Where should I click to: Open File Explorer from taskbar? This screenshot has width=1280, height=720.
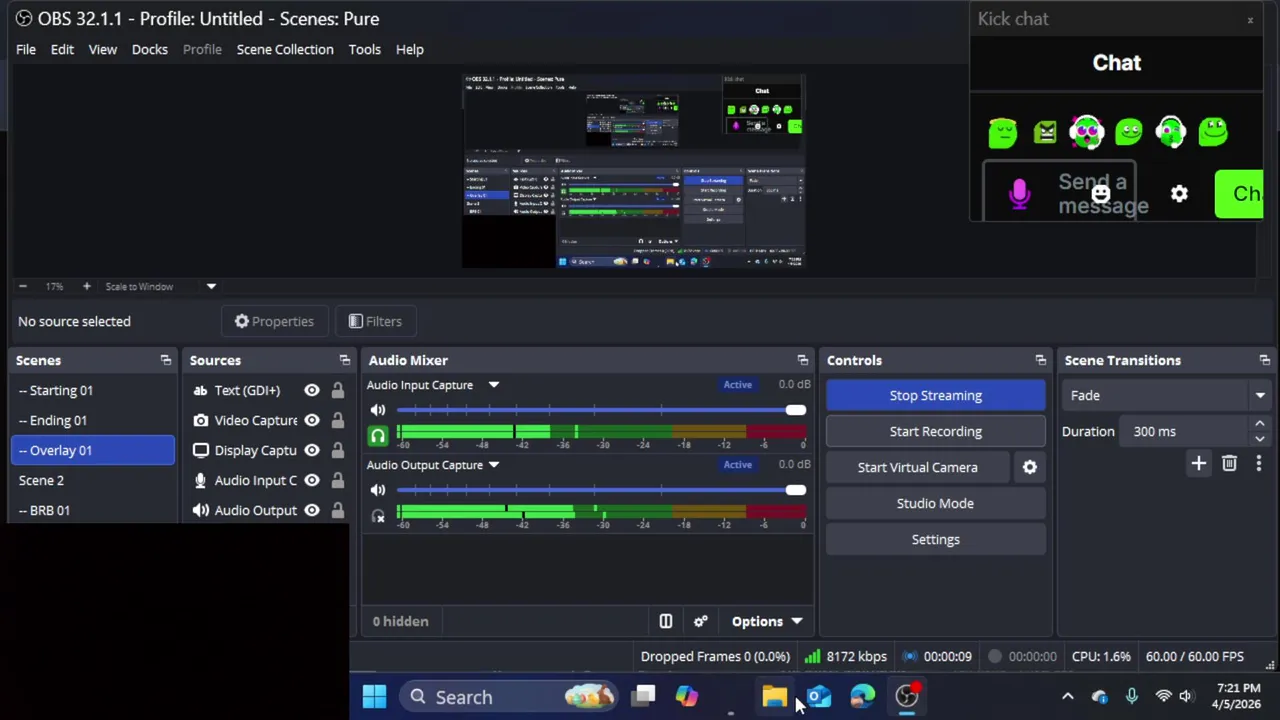(774, 697)
